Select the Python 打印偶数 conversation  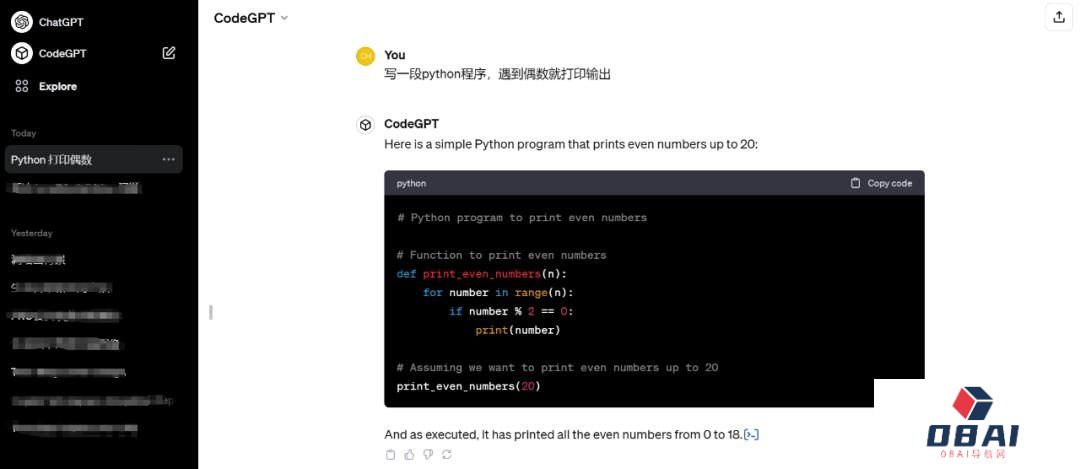[94, 160]
